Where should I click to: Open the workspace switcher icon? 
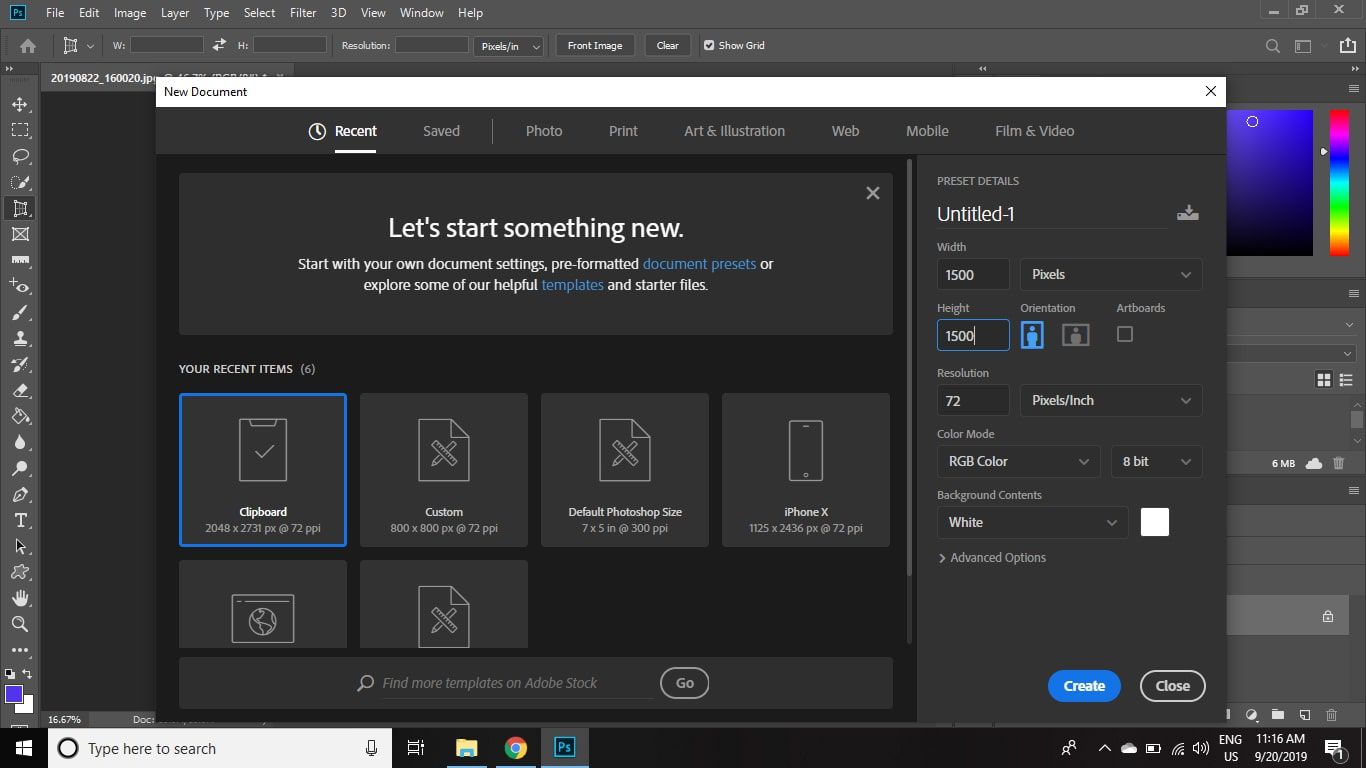click(1303, 45)
